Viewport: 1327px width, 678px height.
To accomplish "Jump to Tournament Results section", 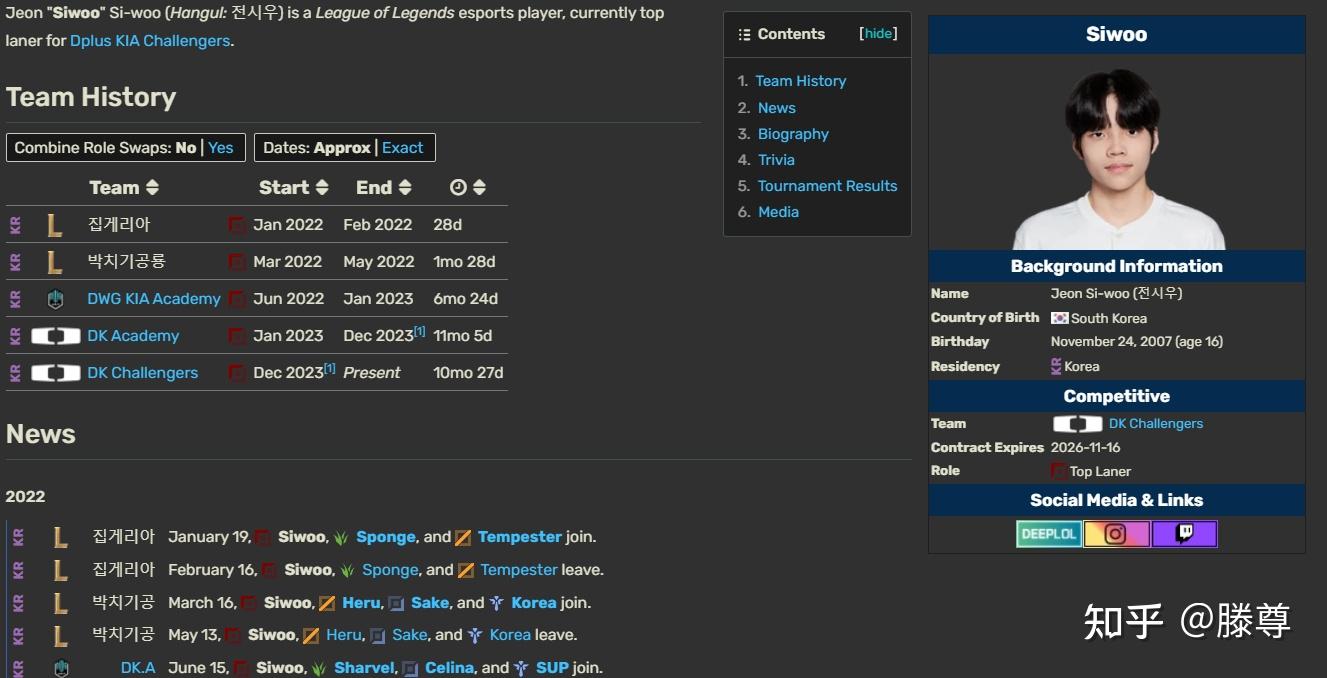I will coord(827,186).
